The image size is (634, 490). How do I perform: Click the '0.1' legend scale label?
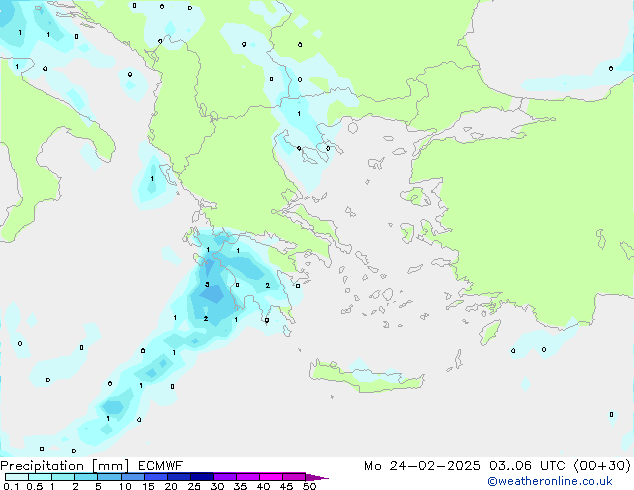click(11, 486)
